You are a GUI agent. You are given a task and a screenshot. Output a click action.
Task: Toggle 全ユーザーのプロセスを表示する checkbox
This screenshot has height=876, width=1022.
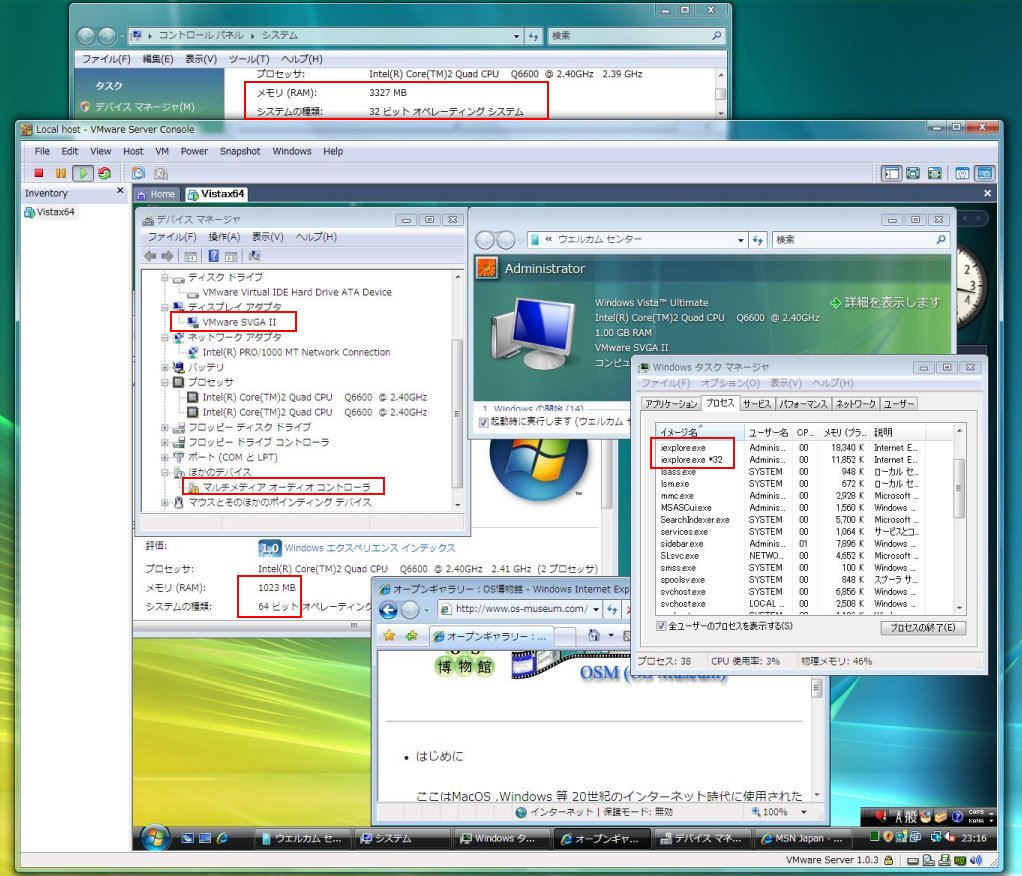[x=661, y=626]
